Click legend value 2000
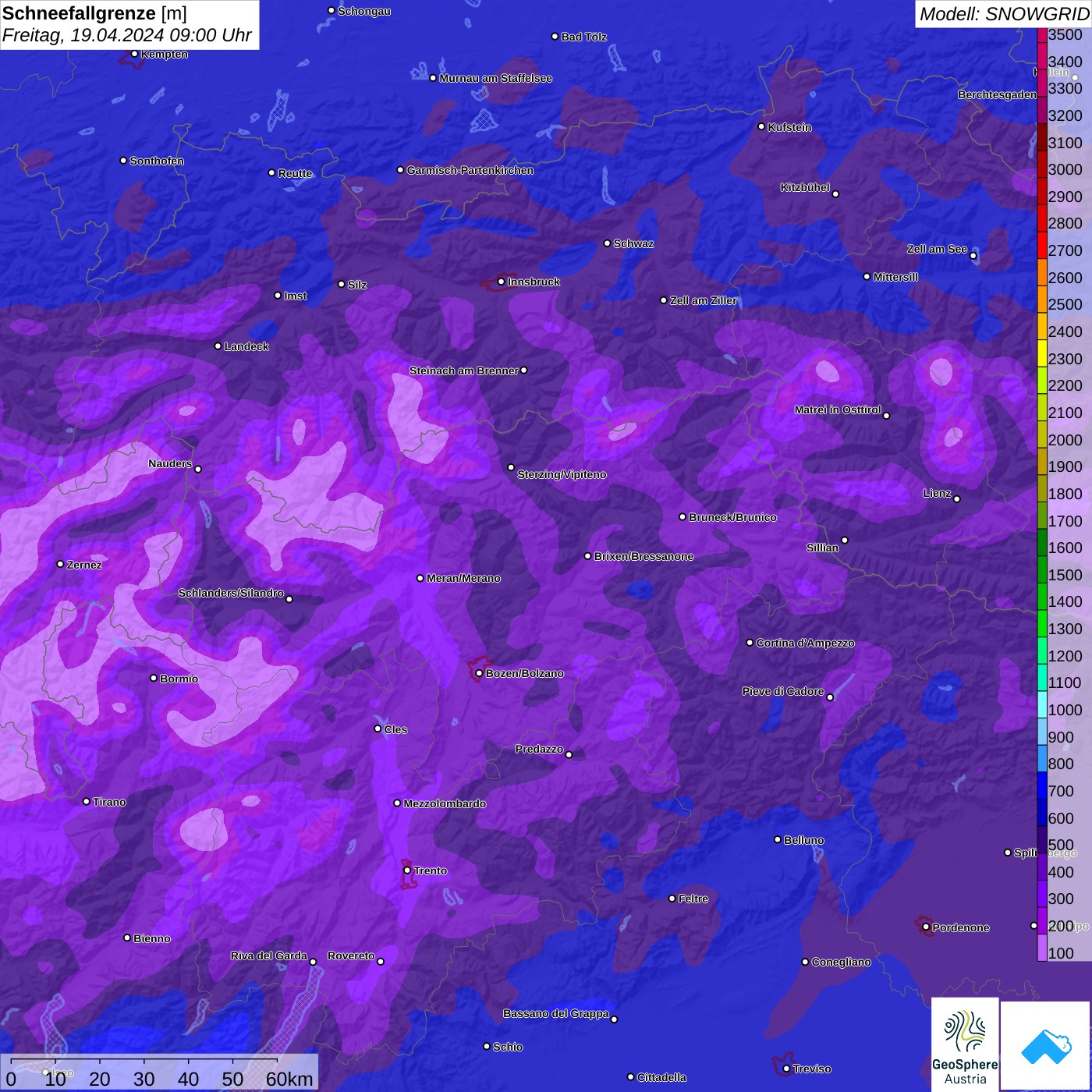The image size is (1092, 1092). tap(1065, 440)
